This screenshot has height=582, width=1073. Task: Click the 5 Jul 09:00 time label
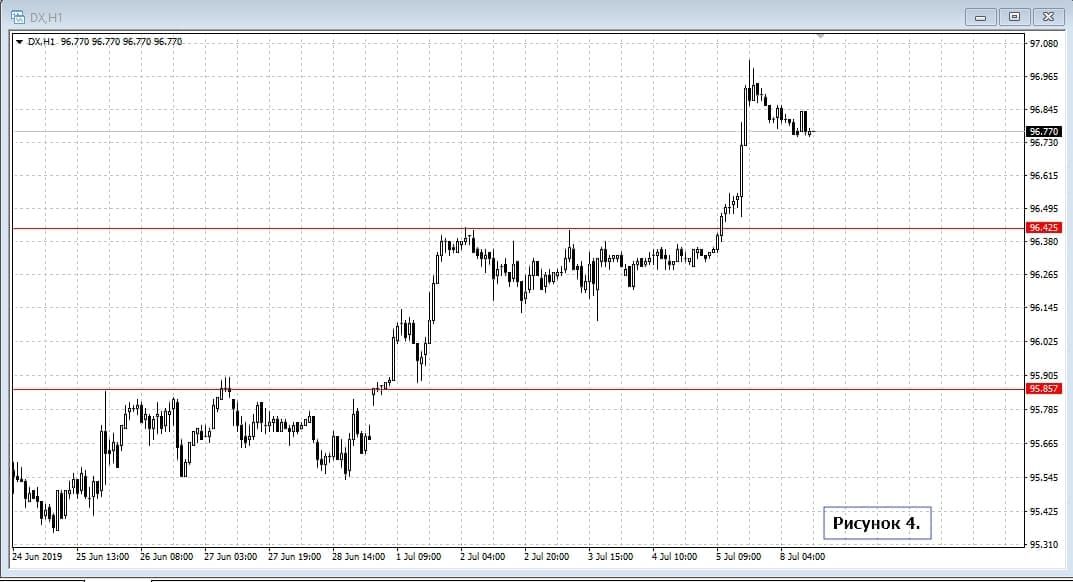(x=739, y=556)
